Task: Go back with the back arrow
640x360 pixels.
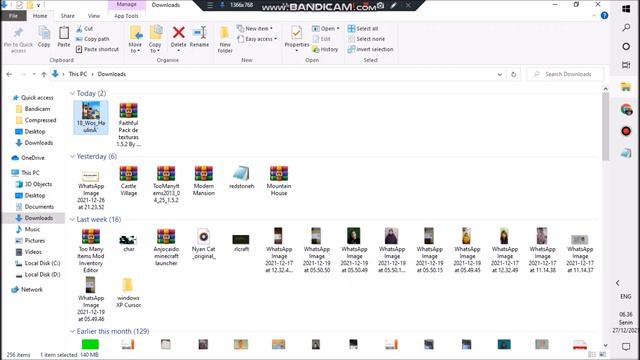Action: [9, 74]
